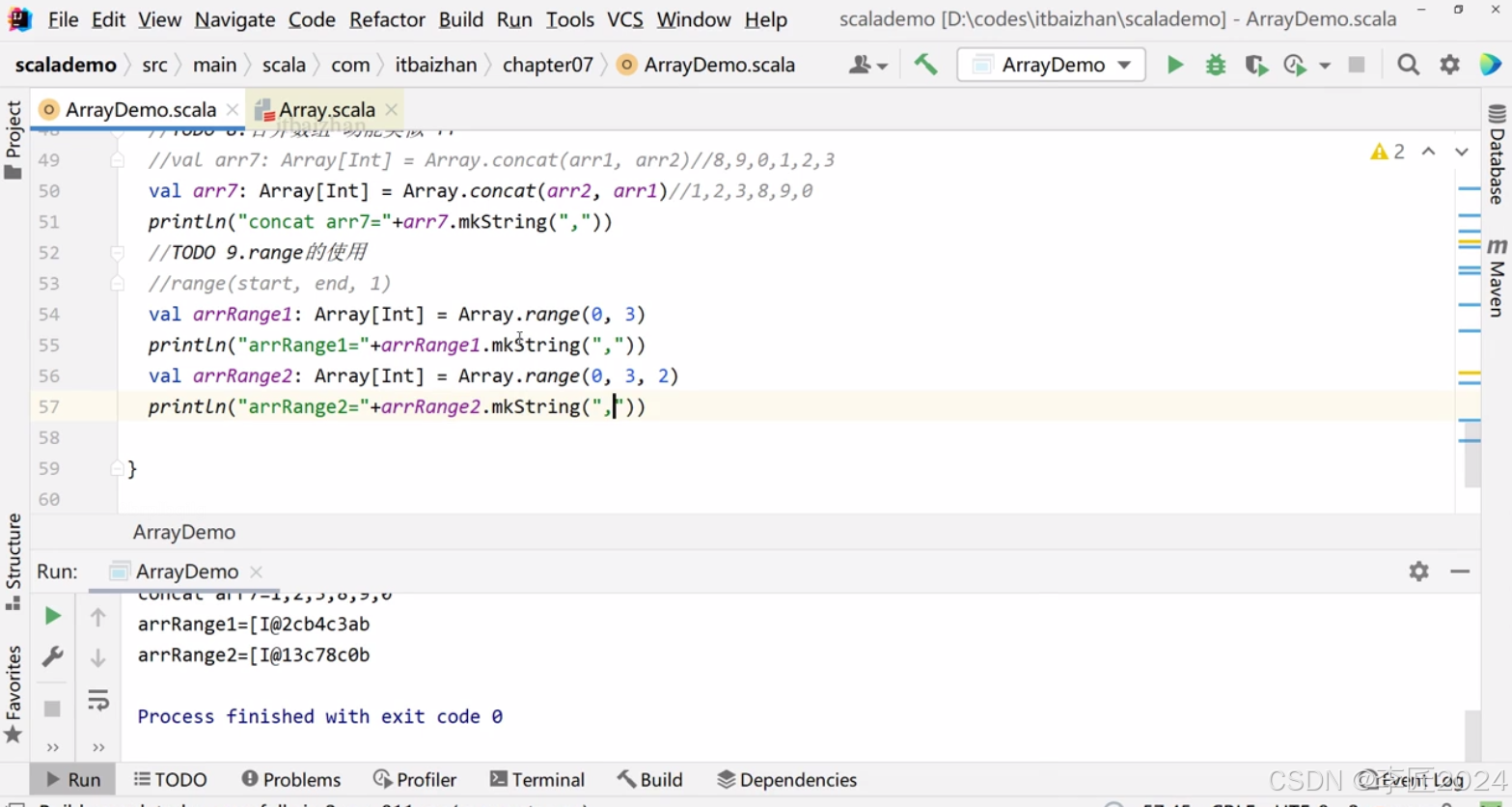Open the Favorites tool window

14,695
